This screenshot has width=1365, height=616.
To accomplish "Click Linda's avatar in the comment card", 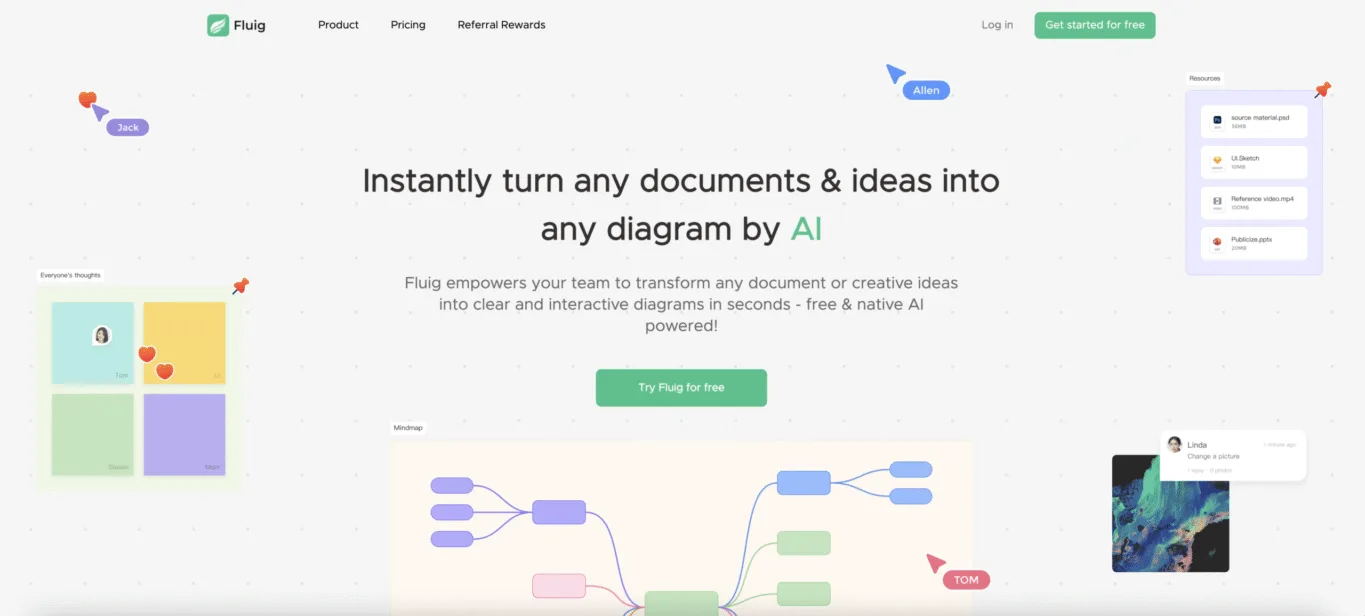I will pos(1175,445).
